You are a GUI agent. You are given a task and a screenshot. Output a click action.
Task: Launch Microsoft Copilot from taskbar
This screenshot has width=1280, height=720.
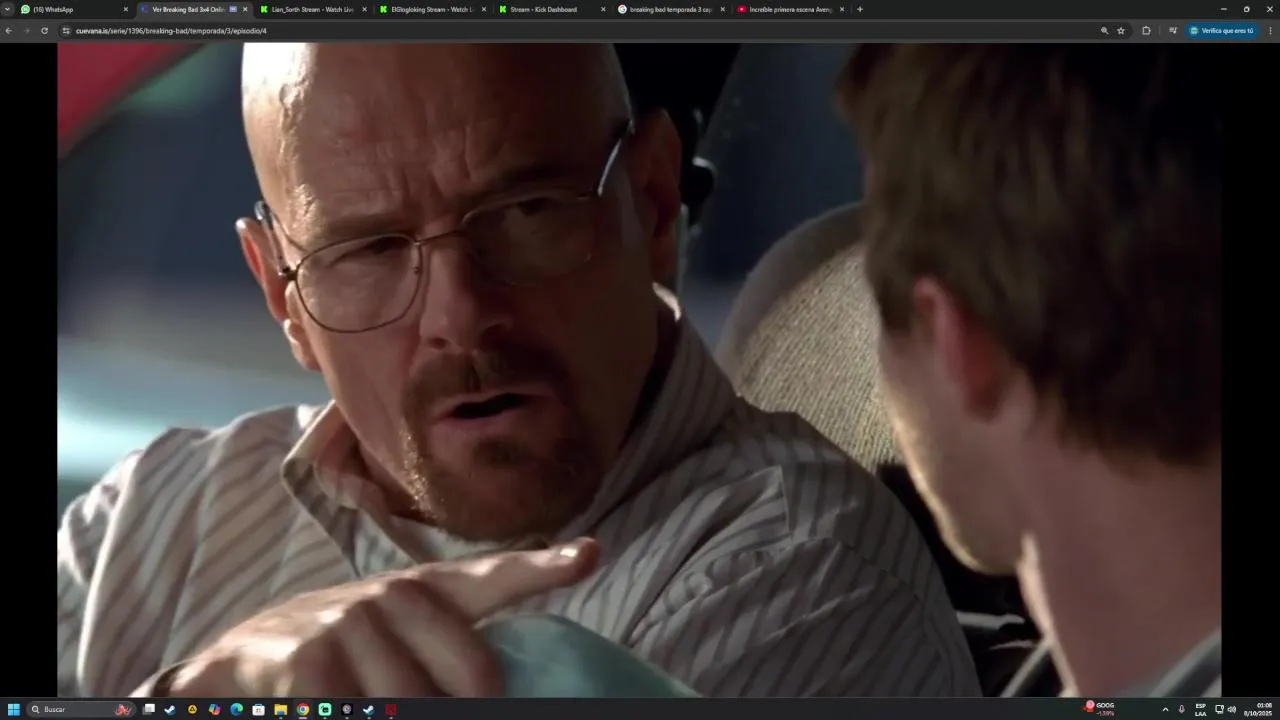(214, 710)
